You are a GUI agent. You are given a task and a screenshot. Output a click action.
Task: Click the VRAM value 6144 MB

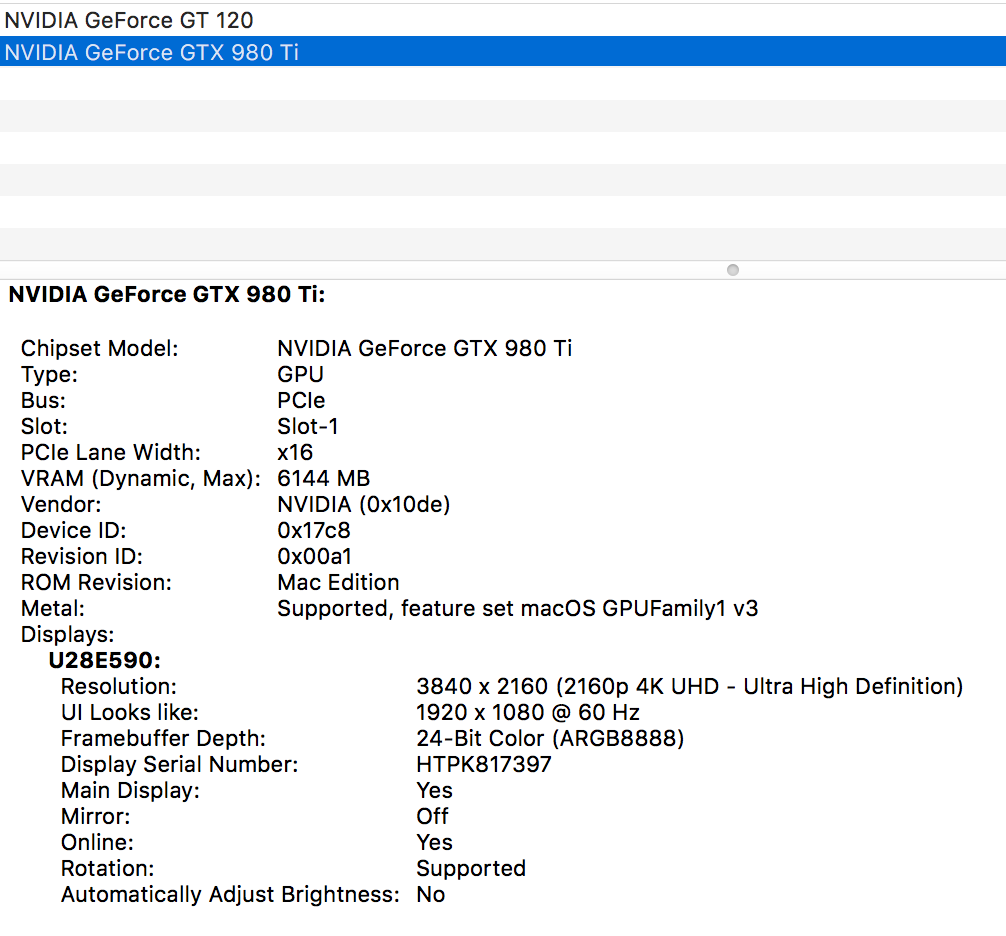pyautogui.click(x=323, y=479)
